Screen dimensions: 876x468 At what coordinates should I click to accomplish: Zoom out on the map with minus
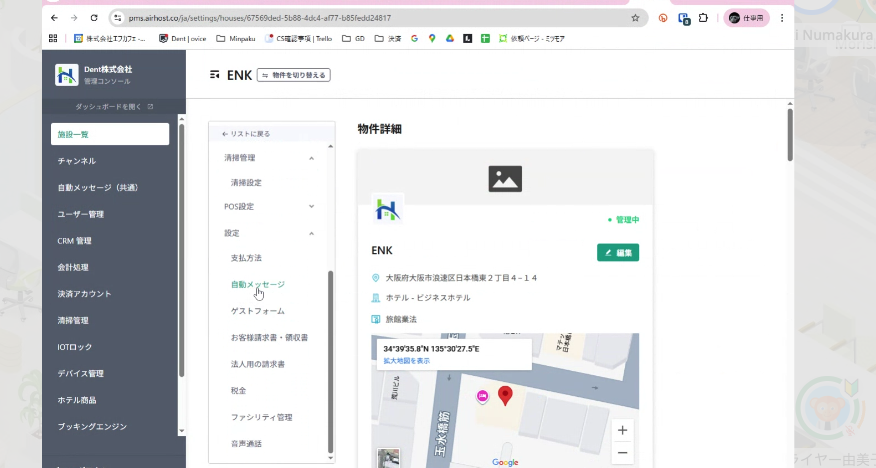pos(622,453)
